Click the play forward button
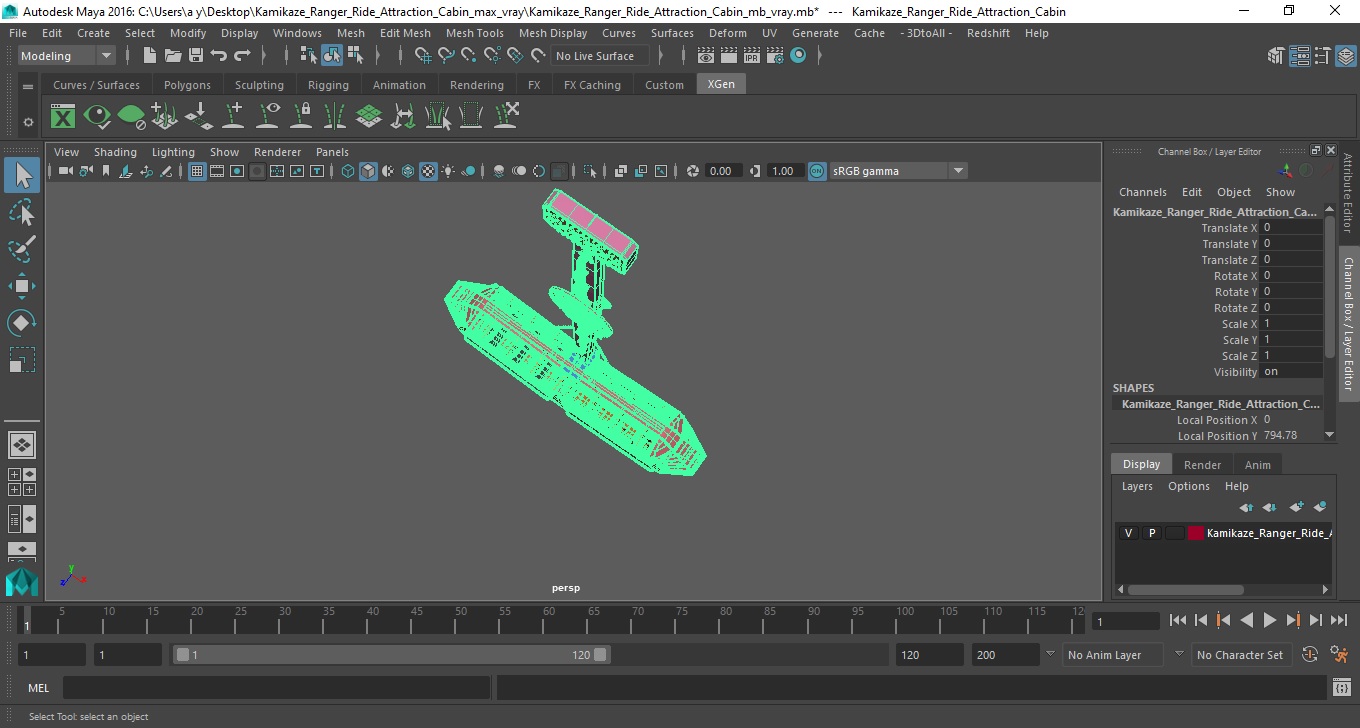The width and height of the screenshot is (1360, 728). coord(1270,621)
